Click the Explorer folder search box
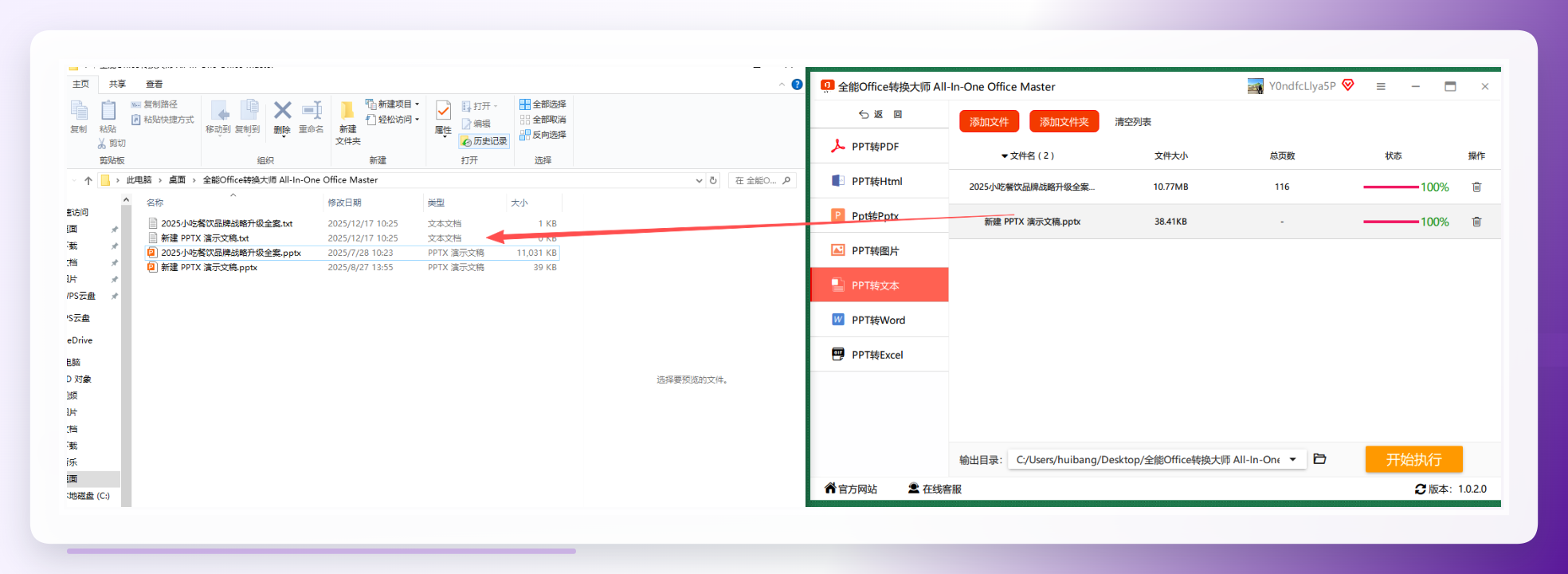The width and height of the screenshot is (1568, 574). click(x=762, y=180)
